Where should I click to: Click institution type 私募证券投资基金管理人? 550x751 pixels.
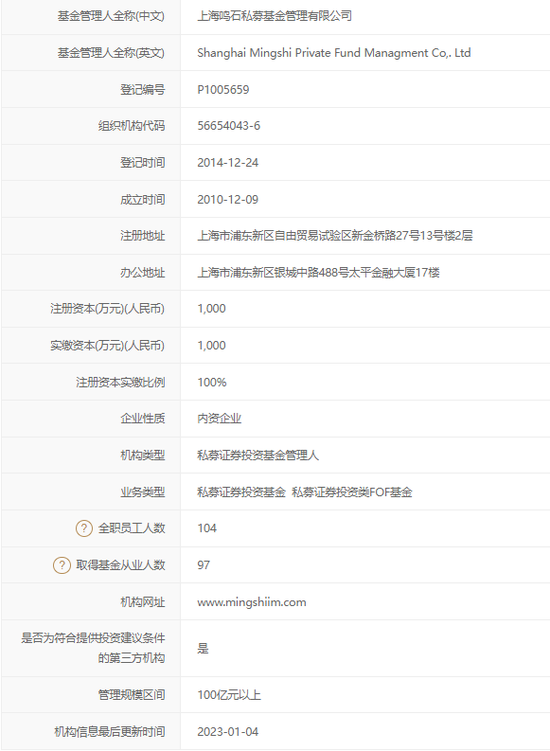[x=258, y=455]
